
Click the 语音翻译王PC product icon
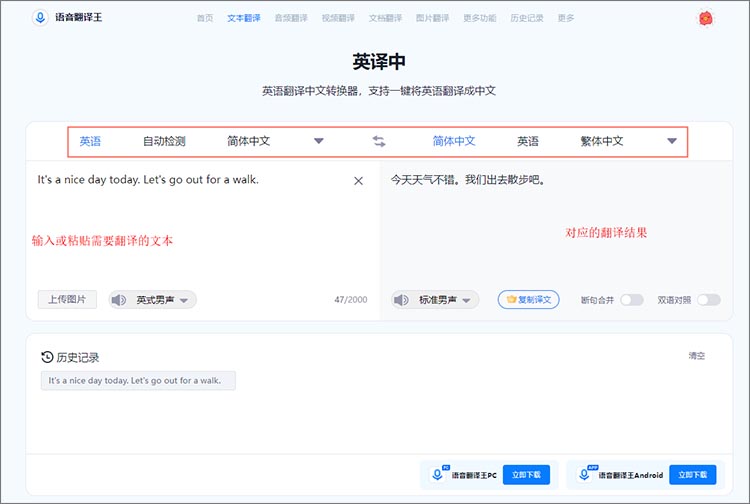coord(438,474)
